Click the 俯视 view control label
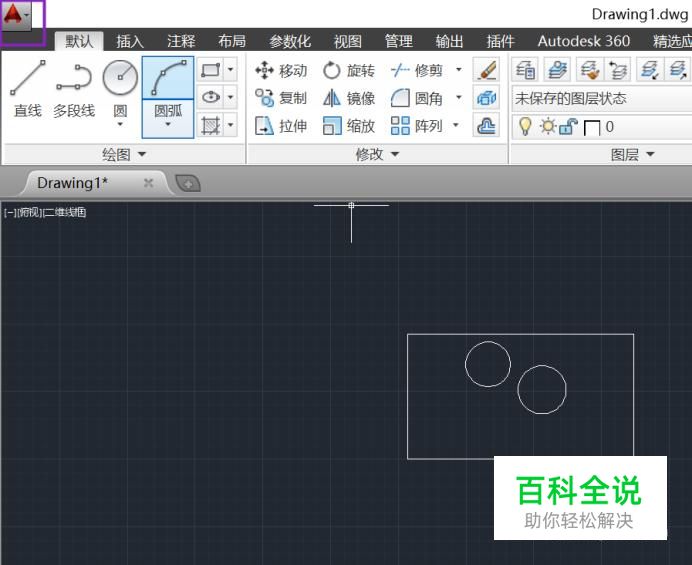 coord(30,212)
